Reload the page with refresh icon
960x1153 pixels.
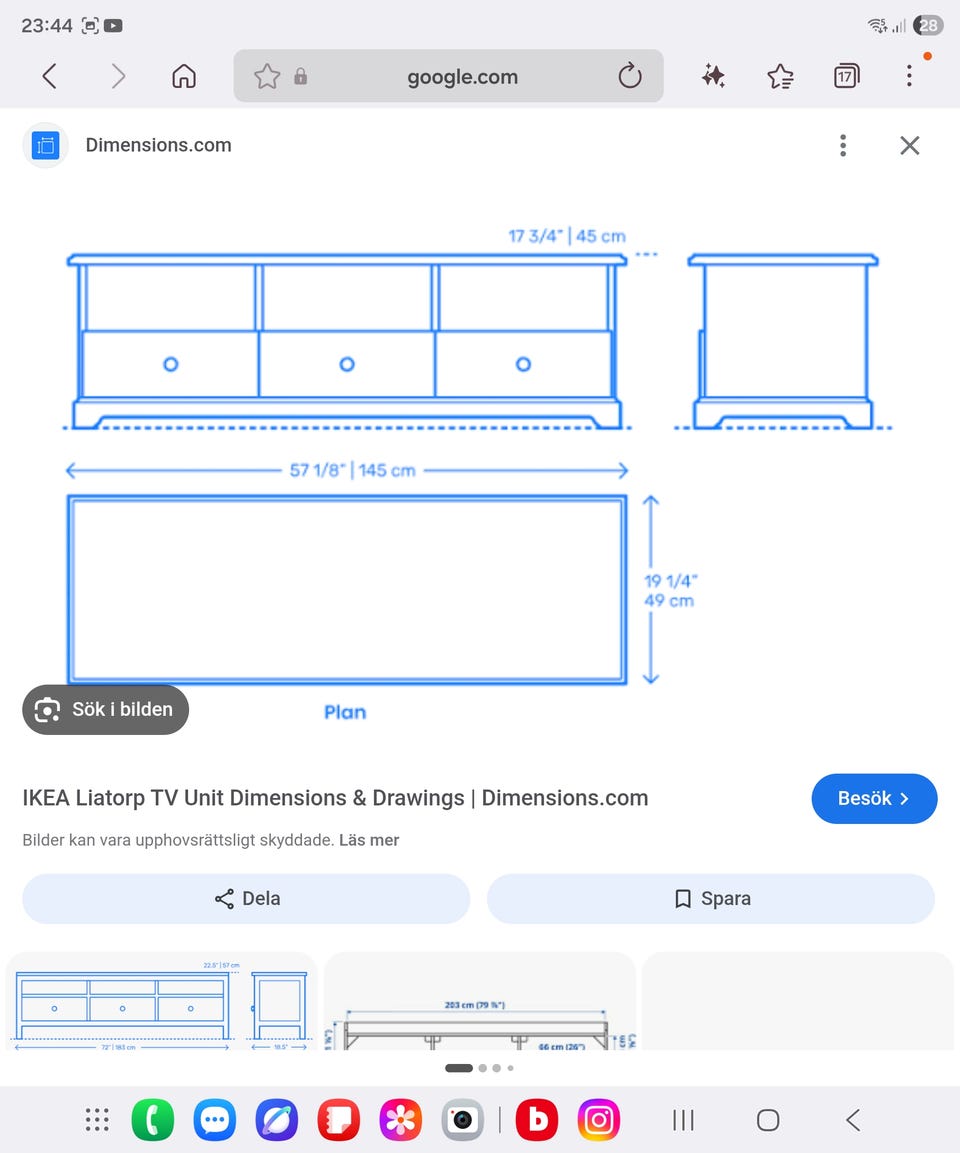pos(630,76)
